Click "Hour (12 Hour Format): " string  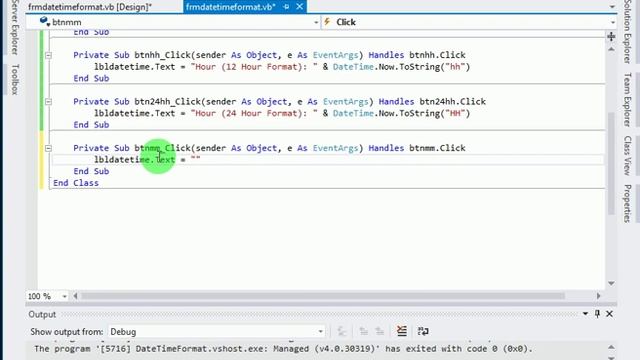[254, 67]
